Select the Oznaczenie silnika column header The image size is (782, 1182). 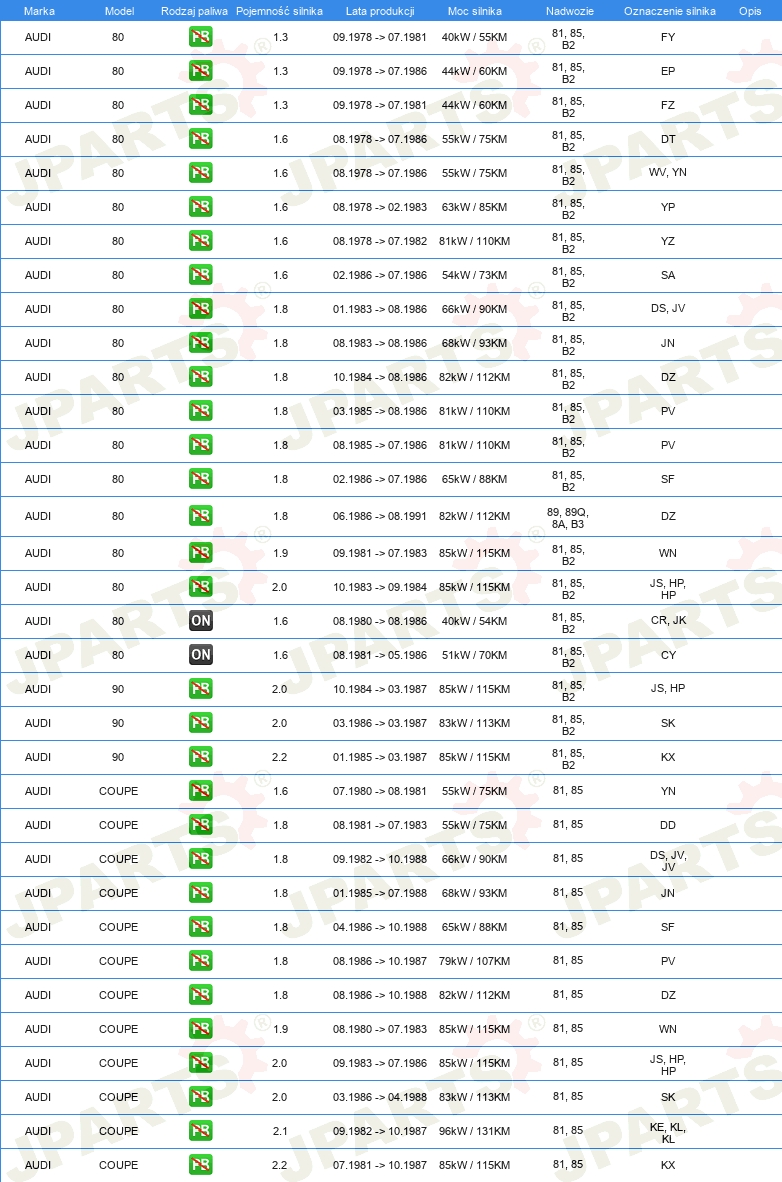pyautogui.click(x=670, y=11)
